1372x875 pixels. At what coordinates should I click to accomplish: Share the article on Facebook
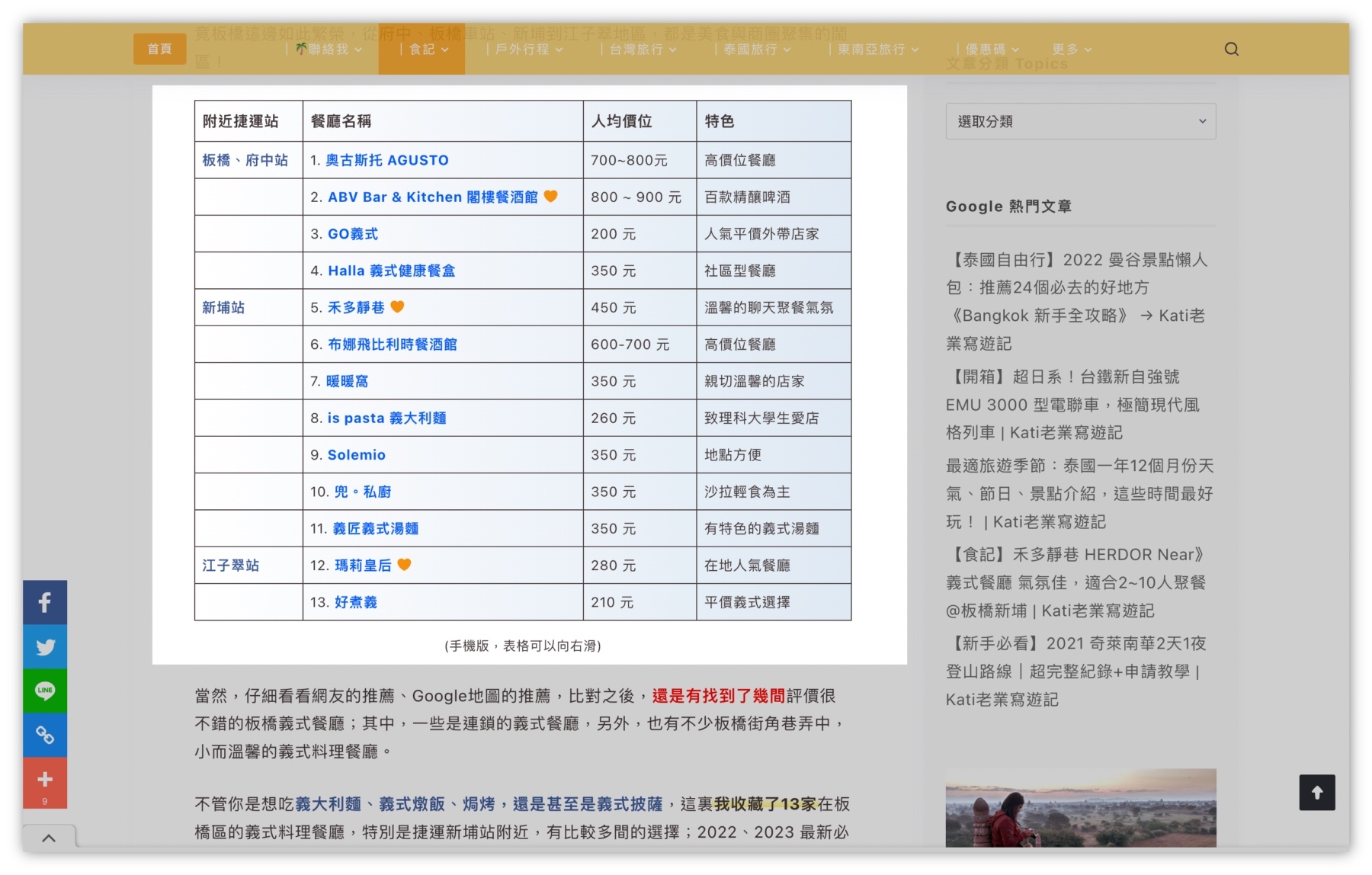45,602
